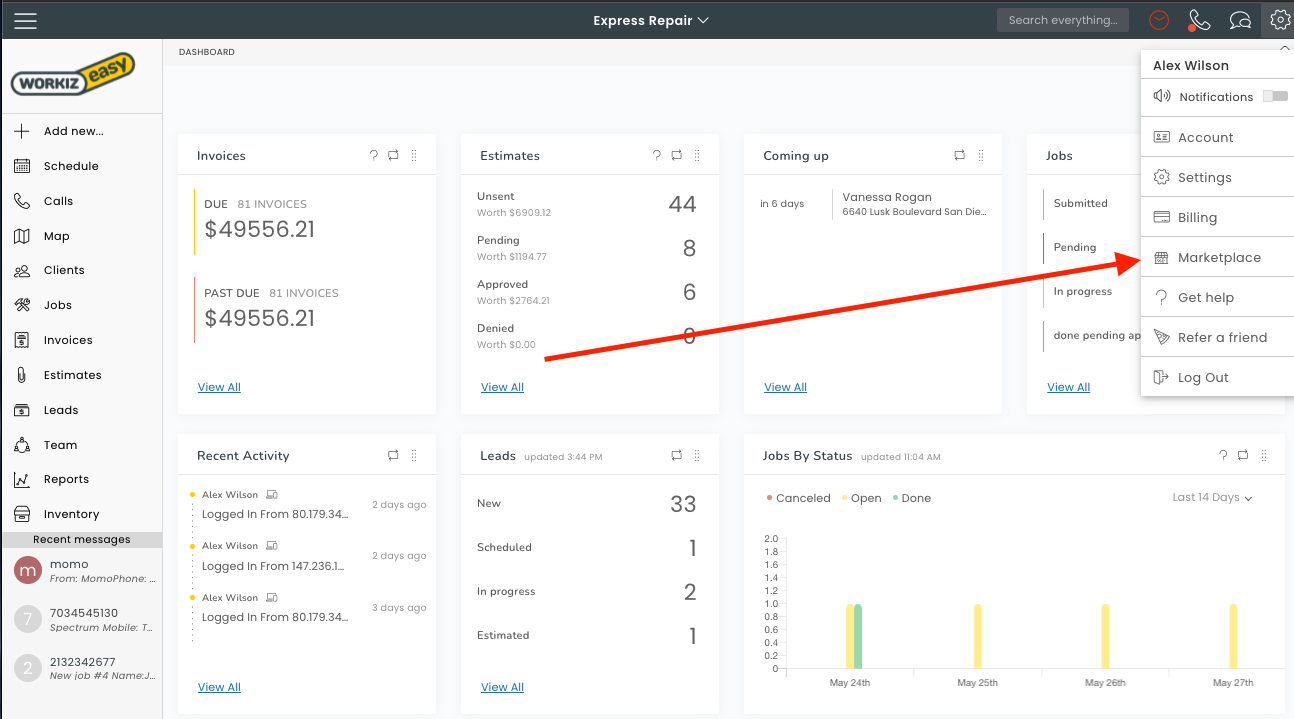Go to Schedule in the sidebar
Screen dimensions: 1294x719
click(x=71, y=166)
